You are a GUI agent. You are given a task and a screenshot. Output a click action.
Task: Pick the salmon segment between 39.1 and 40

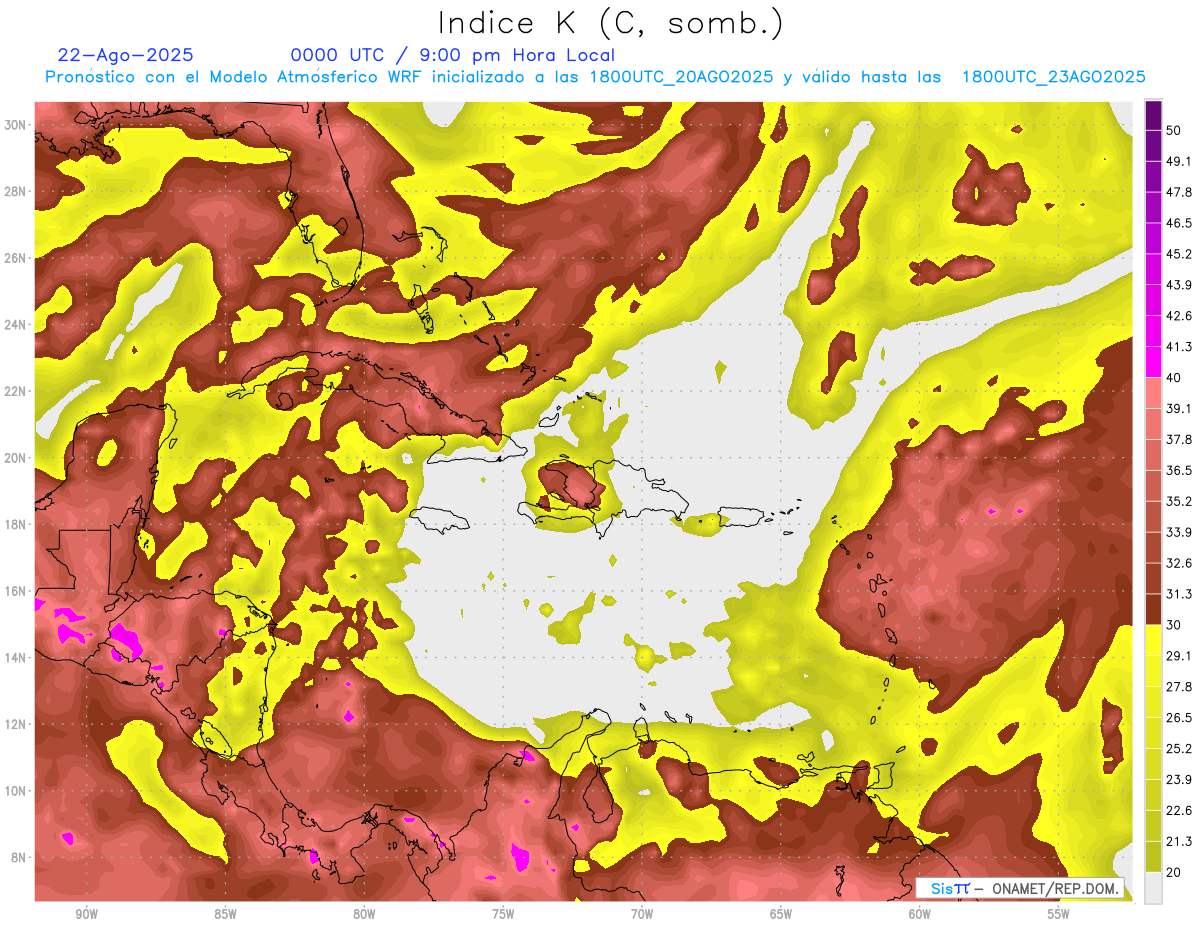coord(1153,393)
